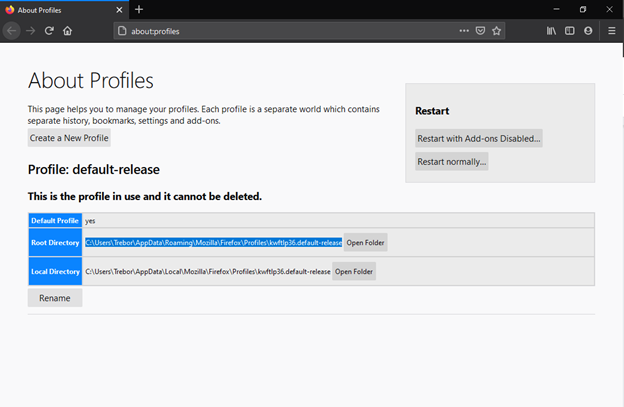The image size is (624, 407).
Task: Open the Firefox Account icon
Action: (588, 31)
